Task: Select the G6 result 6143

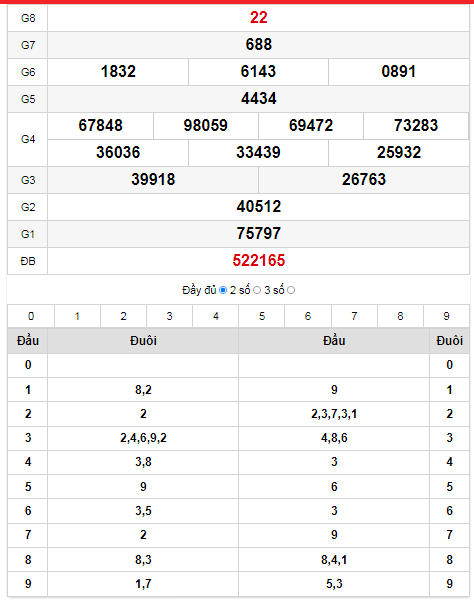Action: [258, 72]
